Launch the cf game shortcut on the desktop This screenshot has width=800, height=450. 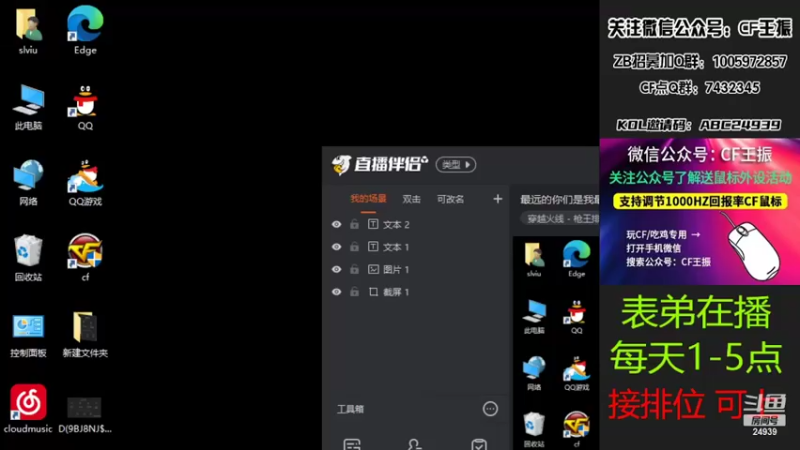pyautogui.click(x=85, y=258)
